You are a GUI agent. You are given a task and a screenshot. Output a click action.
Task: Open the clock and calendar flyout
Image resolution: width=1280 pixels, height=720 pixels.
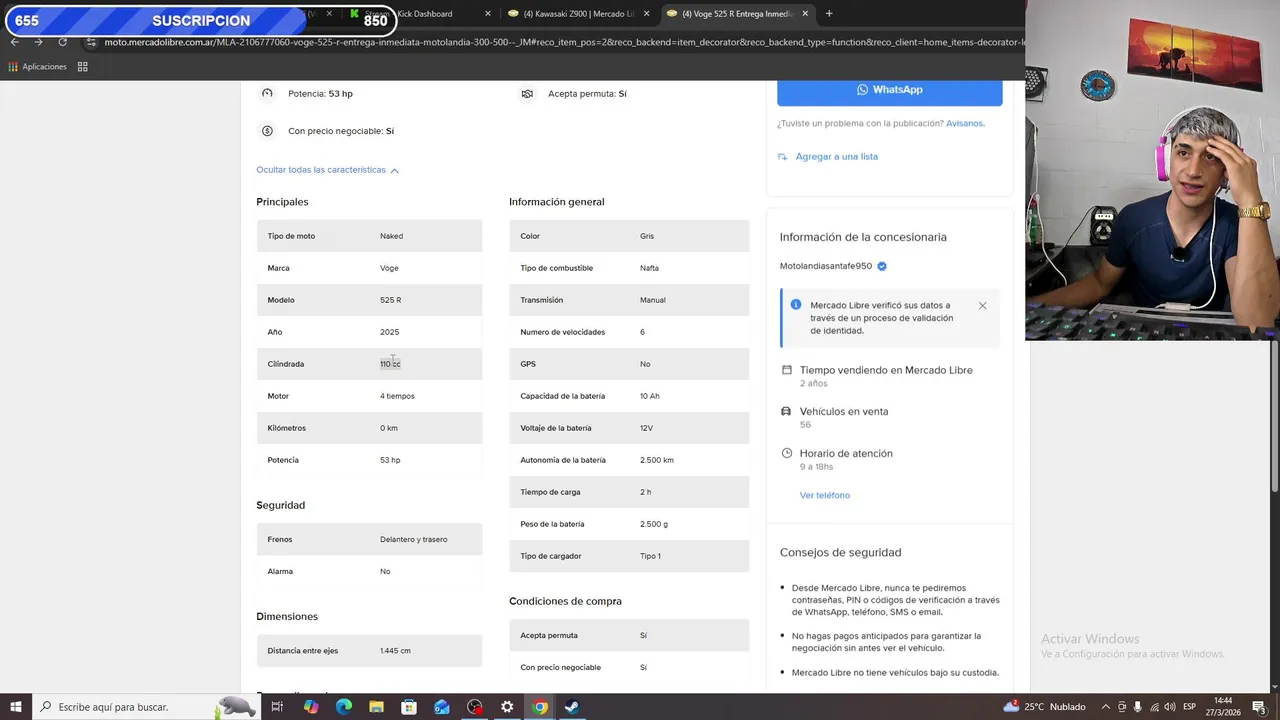pyautogui.click(x=1223, y=707)
